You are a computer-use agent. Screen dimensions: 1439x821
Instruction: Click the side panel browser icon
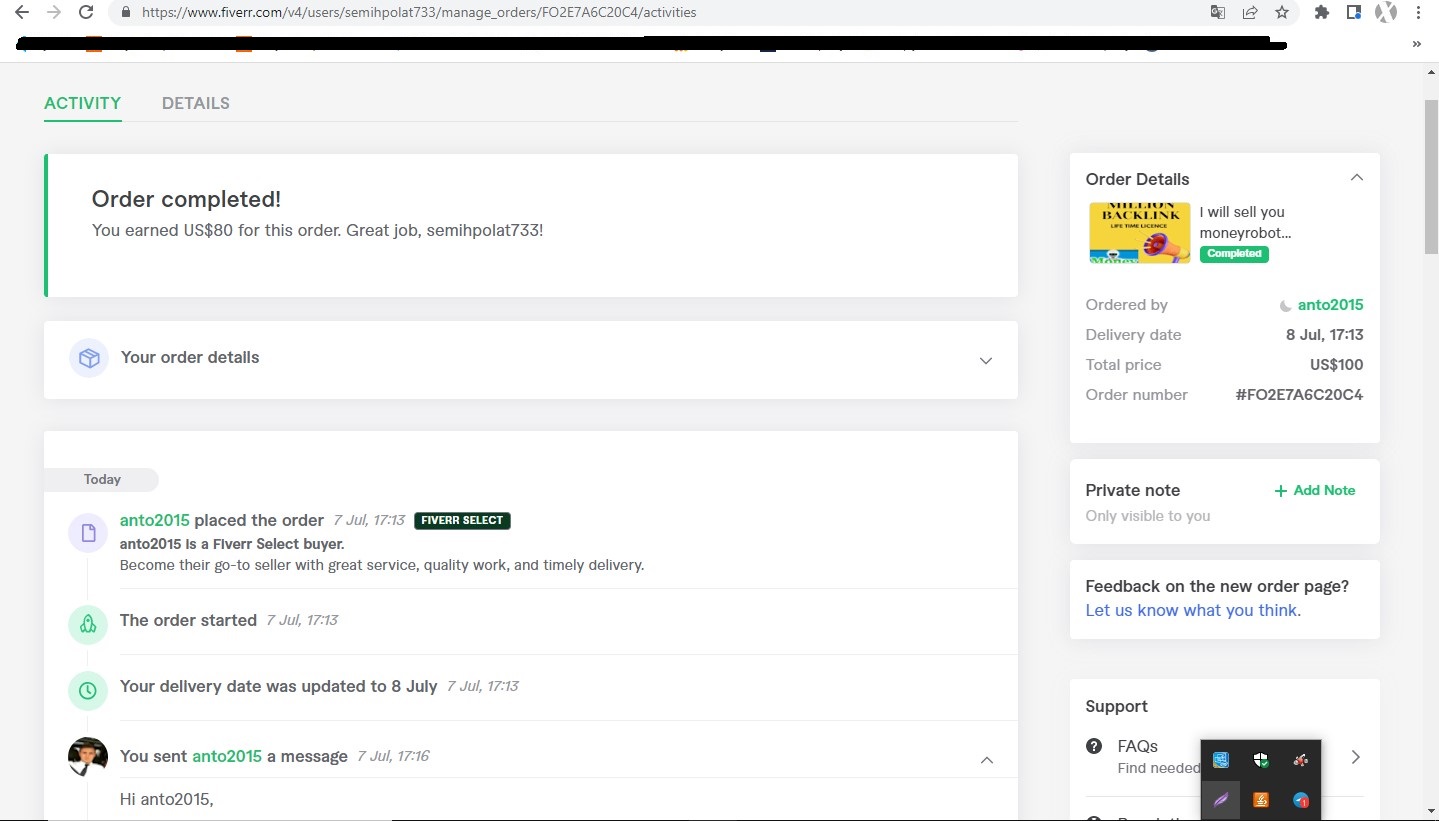[1354, 13]
